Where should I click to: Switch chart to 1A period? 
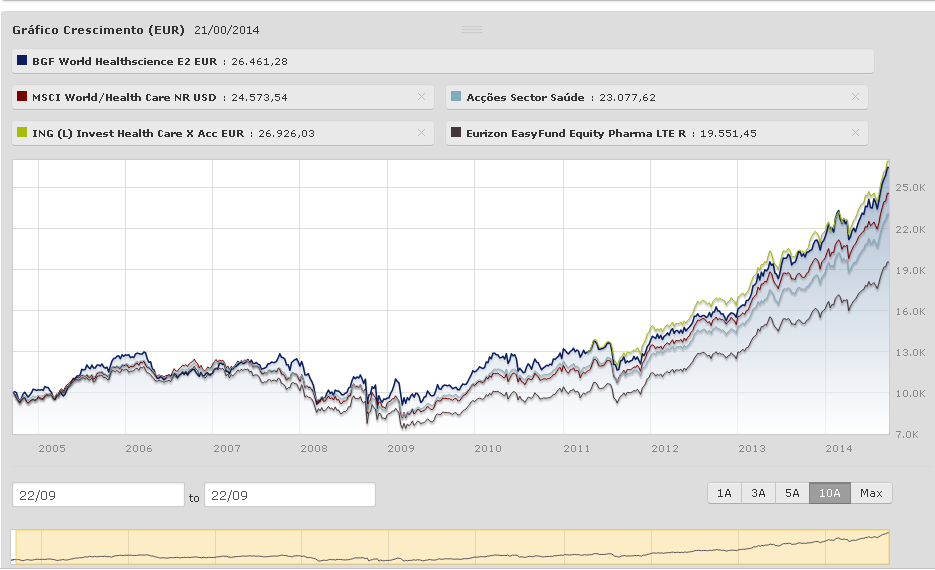pyautogui.click(x=724, y=493)
